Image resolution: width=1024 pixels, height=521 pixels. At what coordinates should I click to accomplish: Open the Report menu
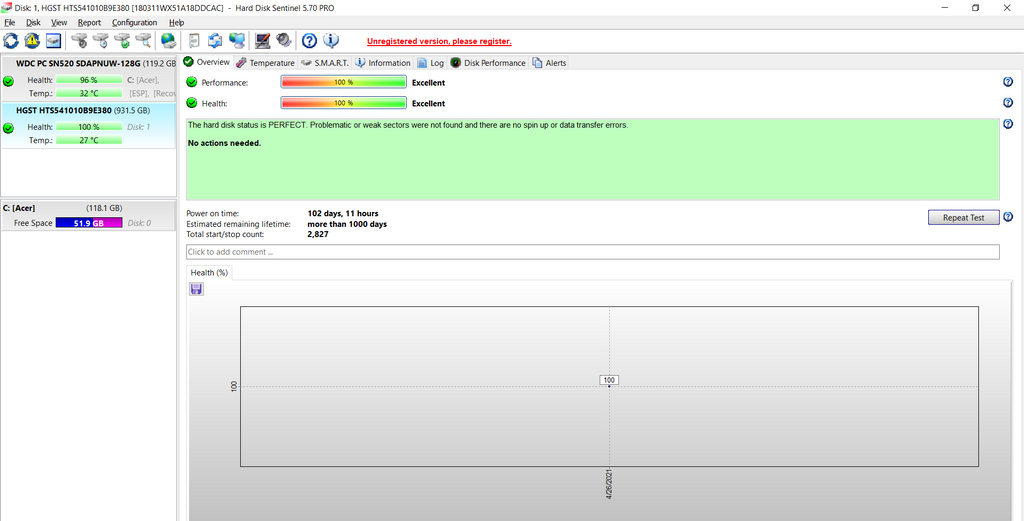(89, 22)
